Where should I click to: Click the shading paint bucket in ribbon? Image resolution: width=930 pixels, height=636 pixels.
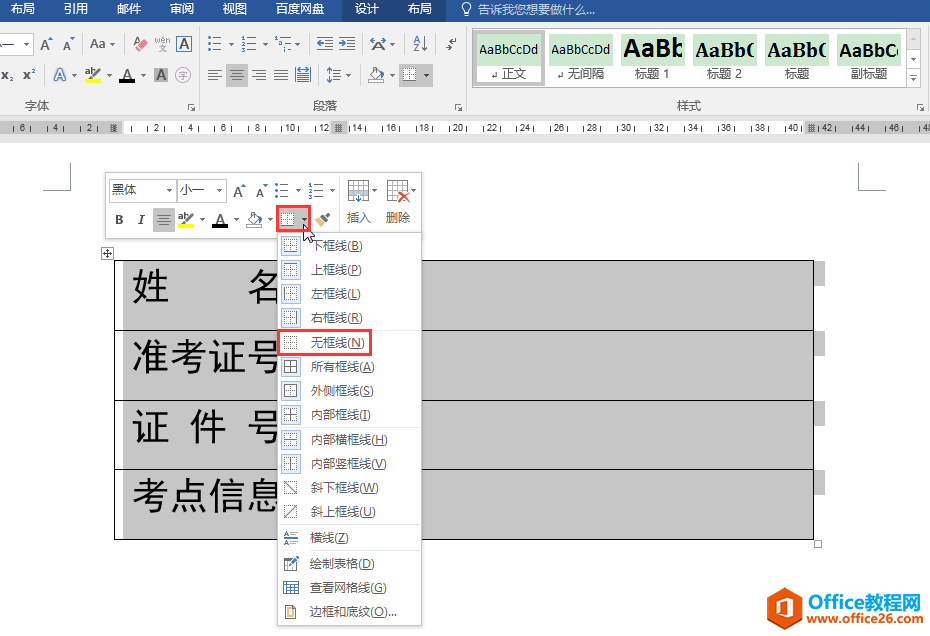(375, 75)
